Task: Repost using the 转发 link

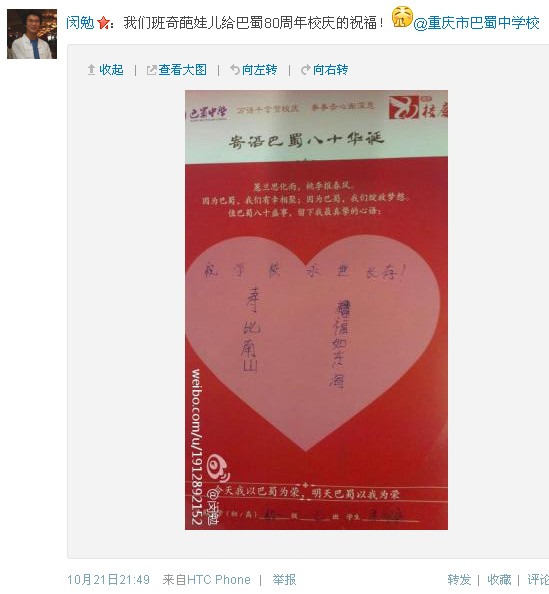Action: pyautogui.click(x=459, y=580)
